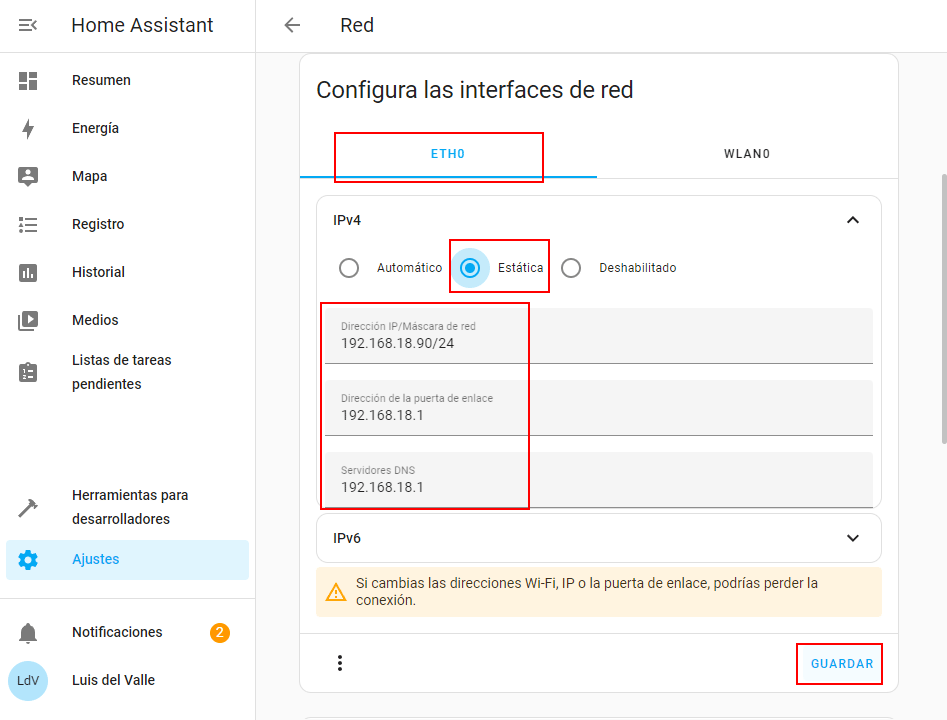947x720 pixels.
Task: Collapse the sidebar with the menu icon
Action: [x=28, y=25]
